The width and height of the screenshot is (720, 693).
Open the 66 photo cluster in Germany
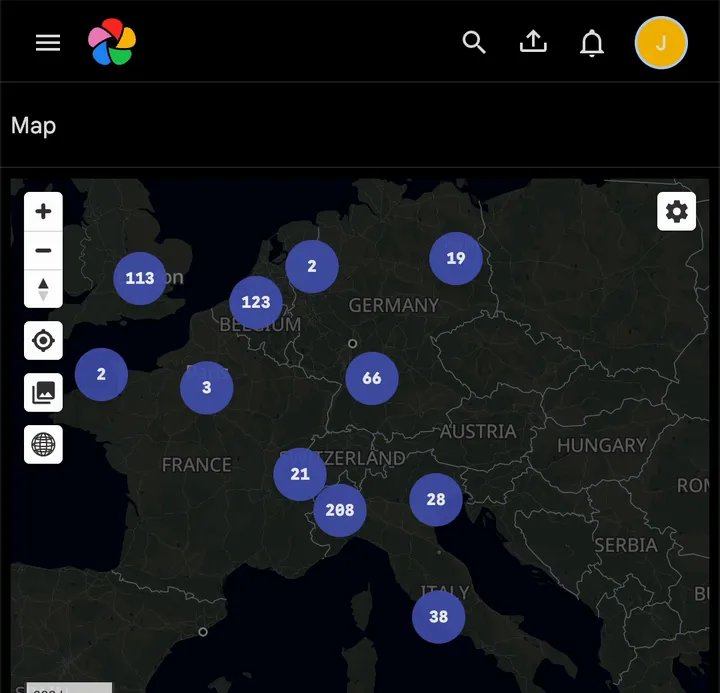coord(372,378)
